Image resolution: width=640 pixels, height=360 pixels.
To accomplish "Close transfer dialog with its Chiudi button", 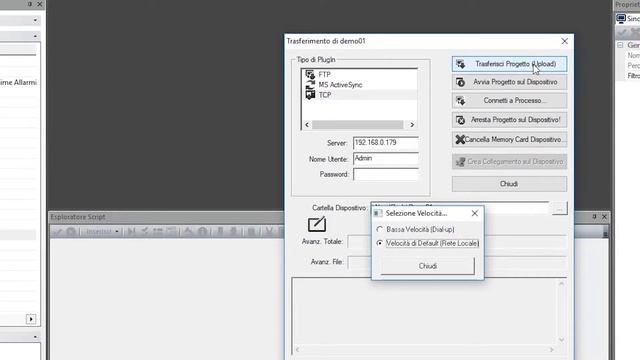I will (x=509, y=184).
